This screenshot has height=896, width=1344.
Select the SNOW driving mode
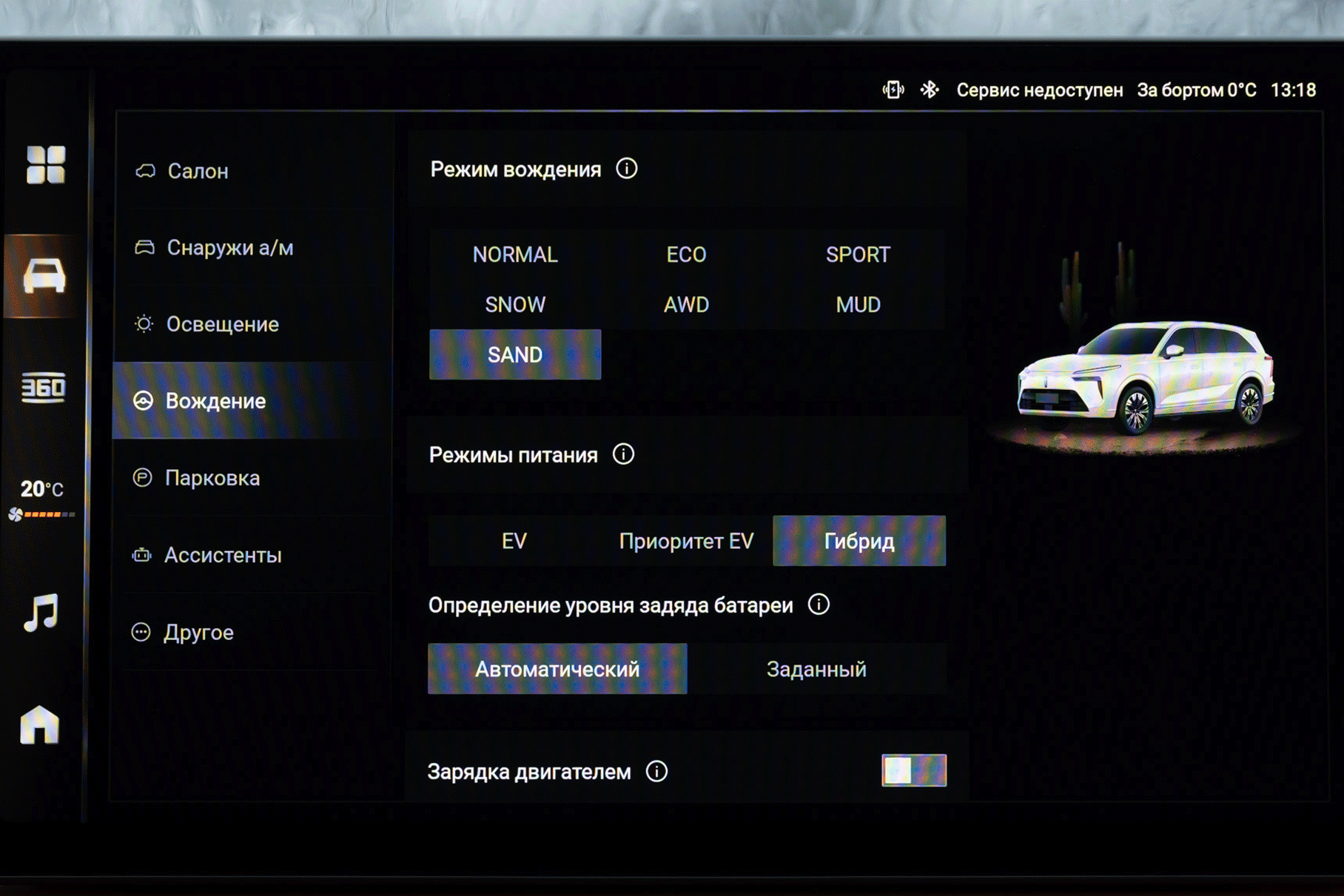[x=514, y=304]
